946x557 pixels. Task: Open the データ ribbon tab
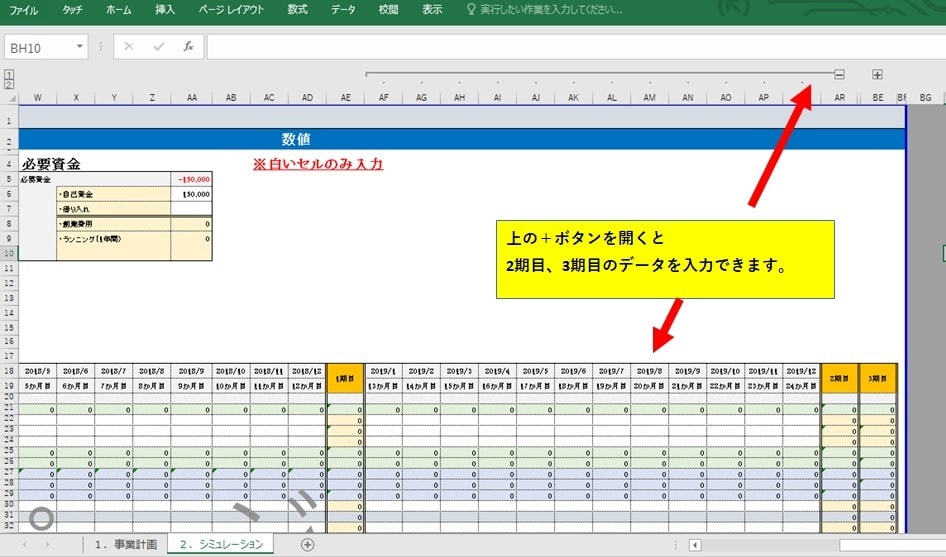coord(343,10)
